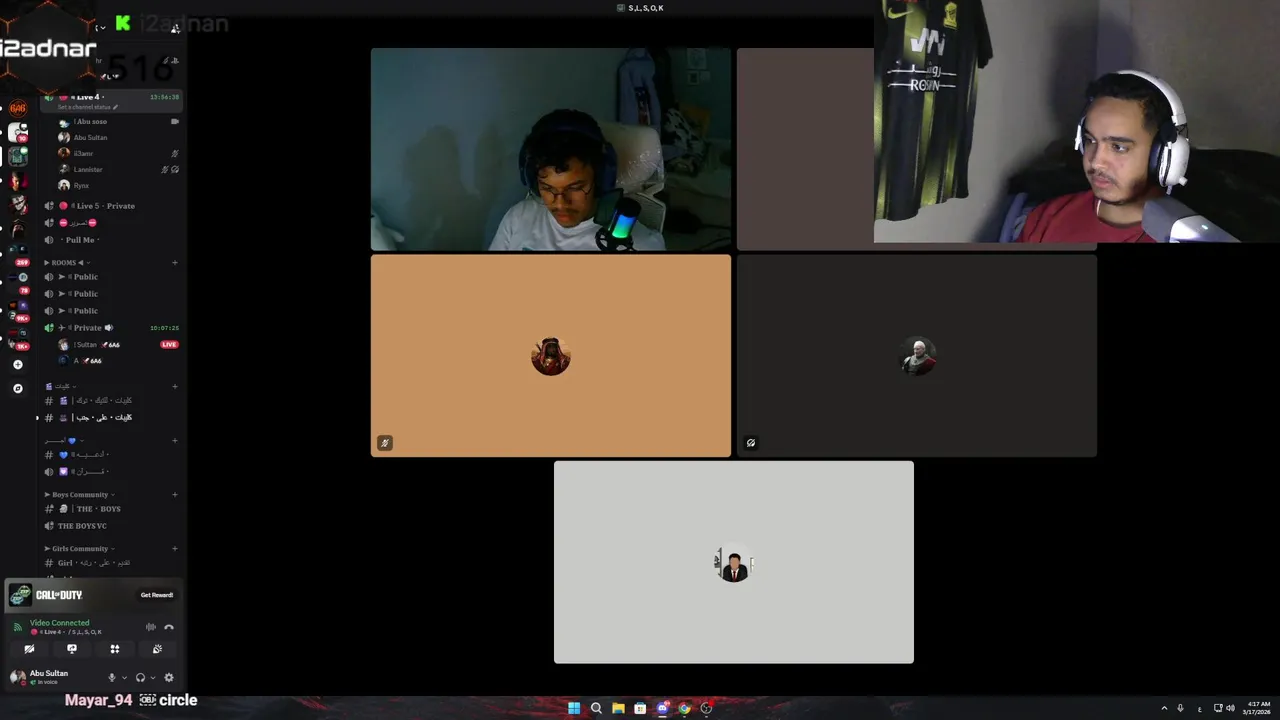
Task: Open Microsoft Store taskbar icon
Action: pos(640,708)
